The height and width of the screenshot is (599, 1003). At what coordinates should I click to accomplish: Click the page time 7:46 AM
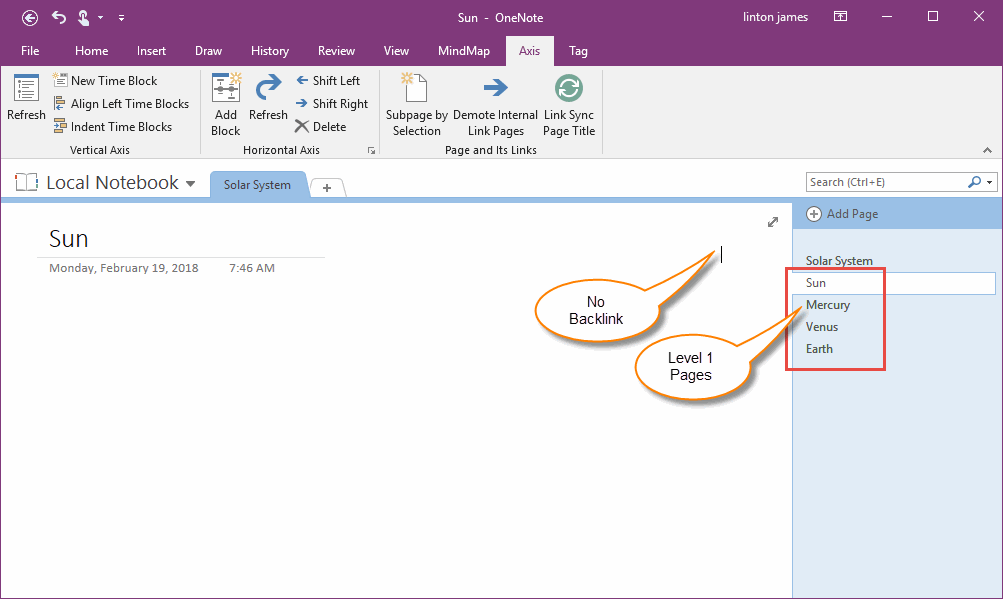point(252,268)
